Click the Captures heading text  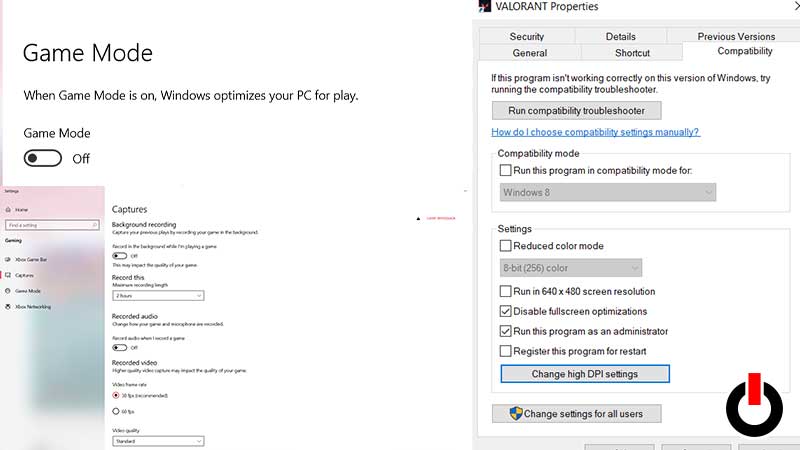130,209
